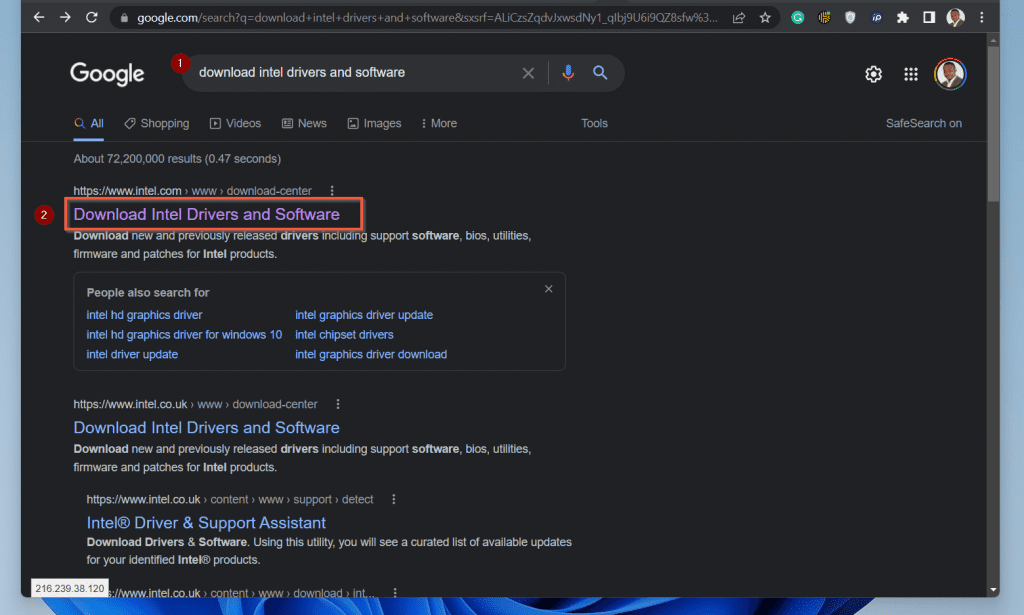1024x615 pixels.
Task: Click the https://www.intel.com breadcrumb of first result
Action: (x=127, y=191)
